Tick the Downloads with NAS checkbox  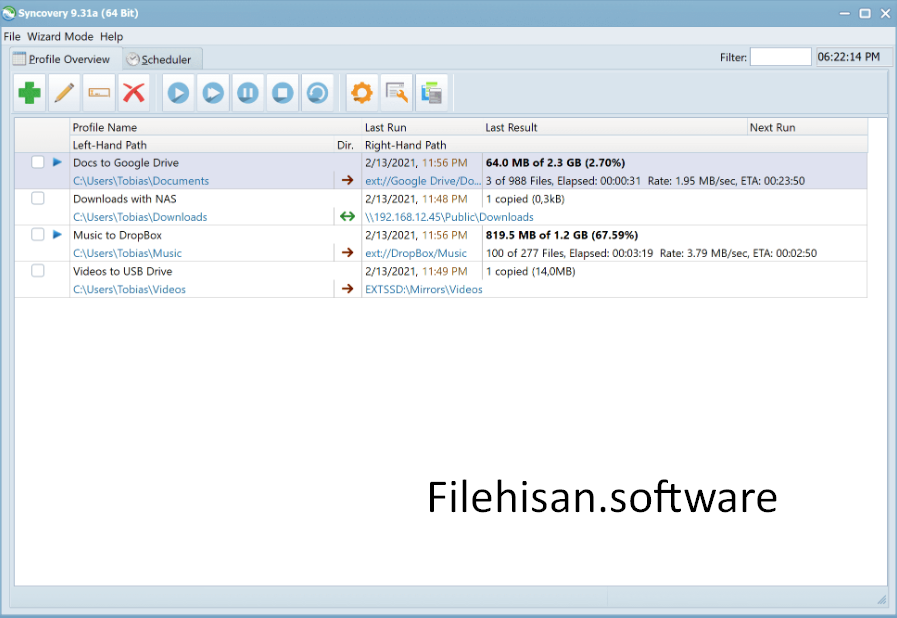point(38,198)
